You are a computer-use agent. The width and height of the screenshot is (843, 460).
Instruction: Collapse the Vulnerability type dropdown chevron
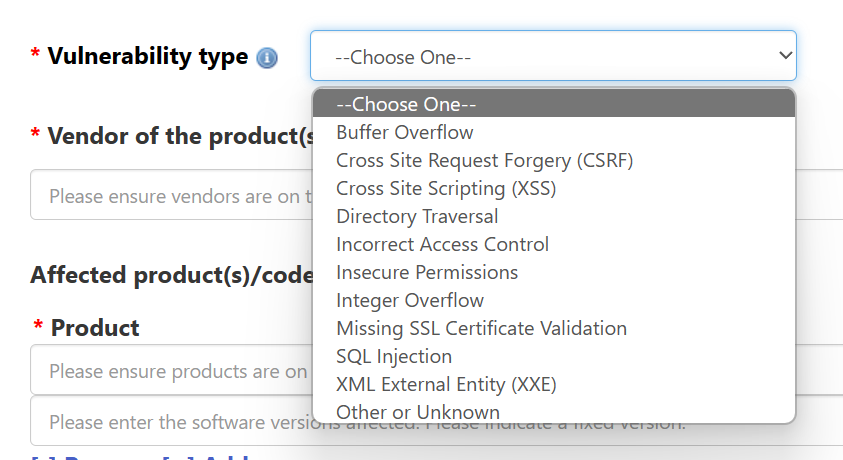pos(785,55)
